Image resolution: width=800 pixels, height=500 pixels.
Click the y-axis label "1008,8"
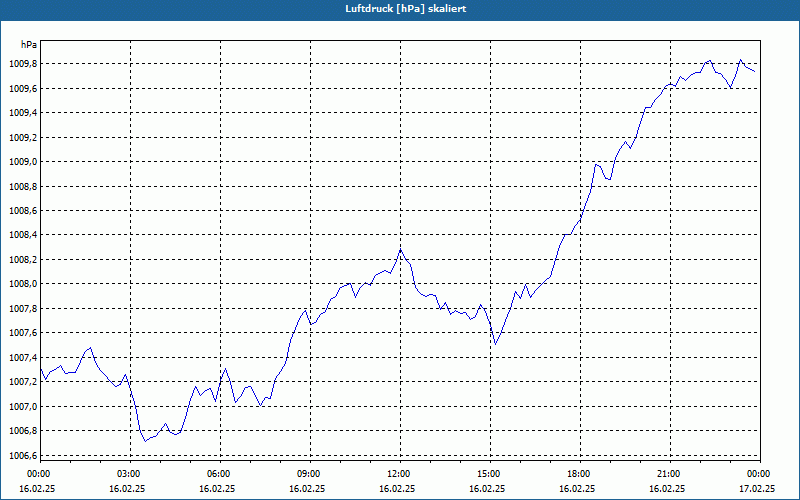(x=23, y=187)
